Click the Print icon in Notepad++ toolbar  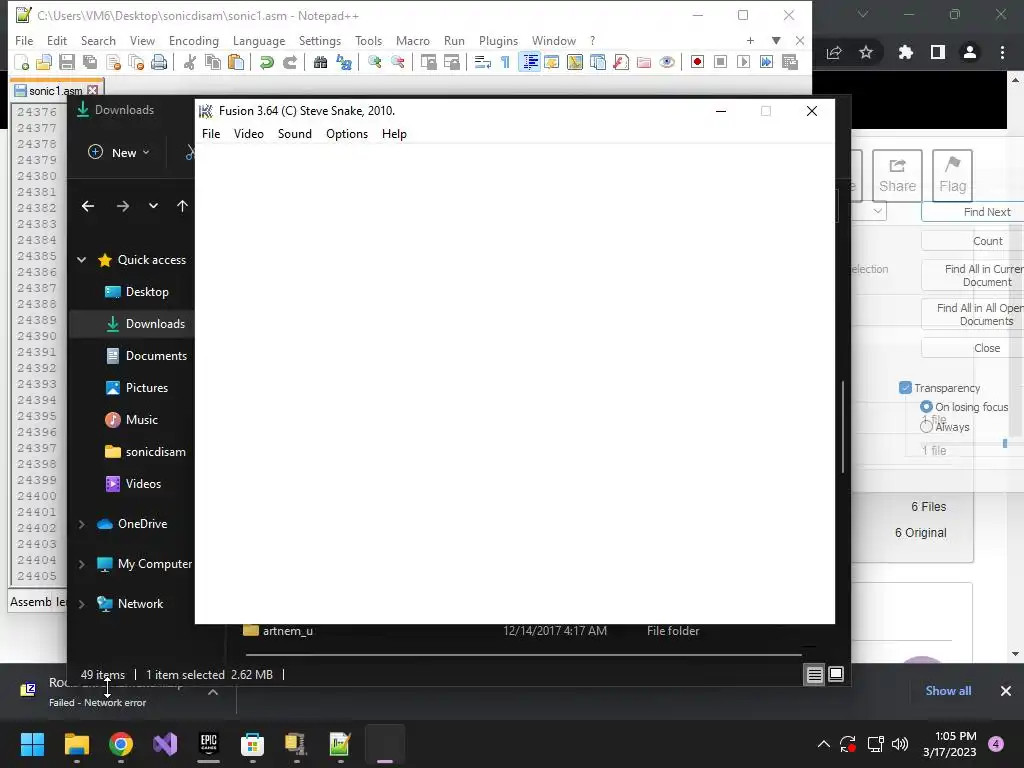[x=159, y=62]
